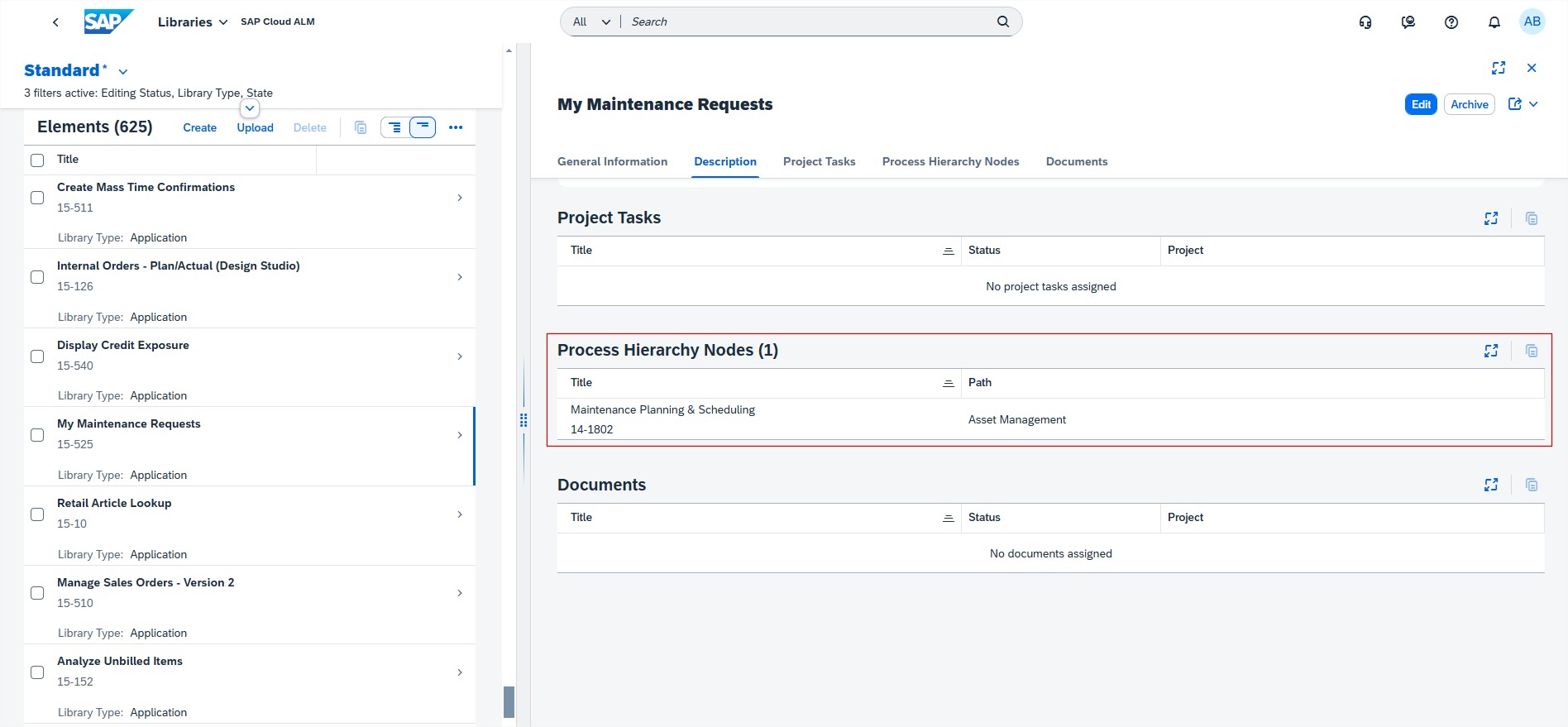This screenshot has width=1568, height=727.
Task: Open notifications bell icon
Action: [1494, 22]
